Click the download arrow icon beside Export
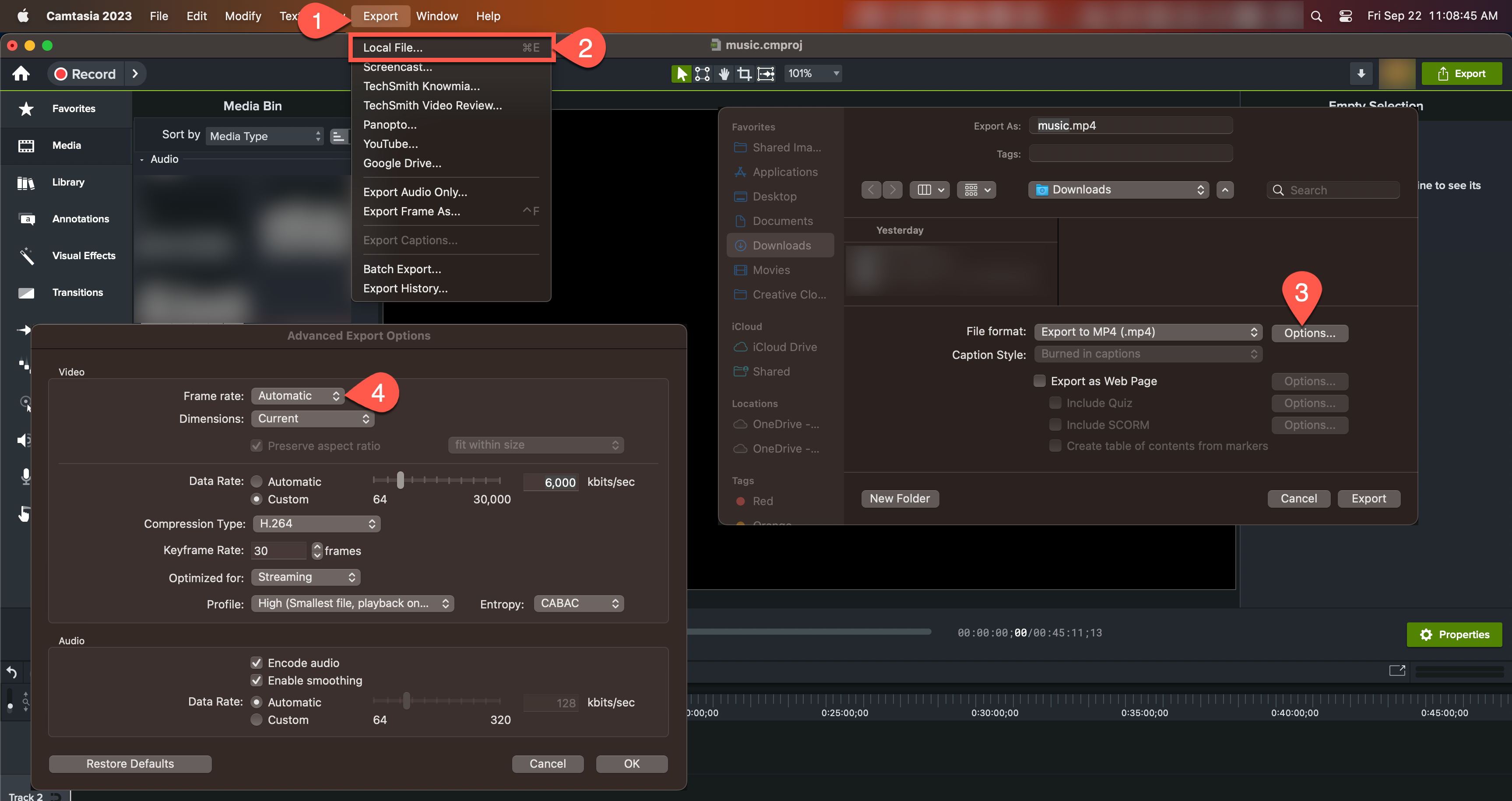This screenshot has width=1512, height=801. 1361,74
